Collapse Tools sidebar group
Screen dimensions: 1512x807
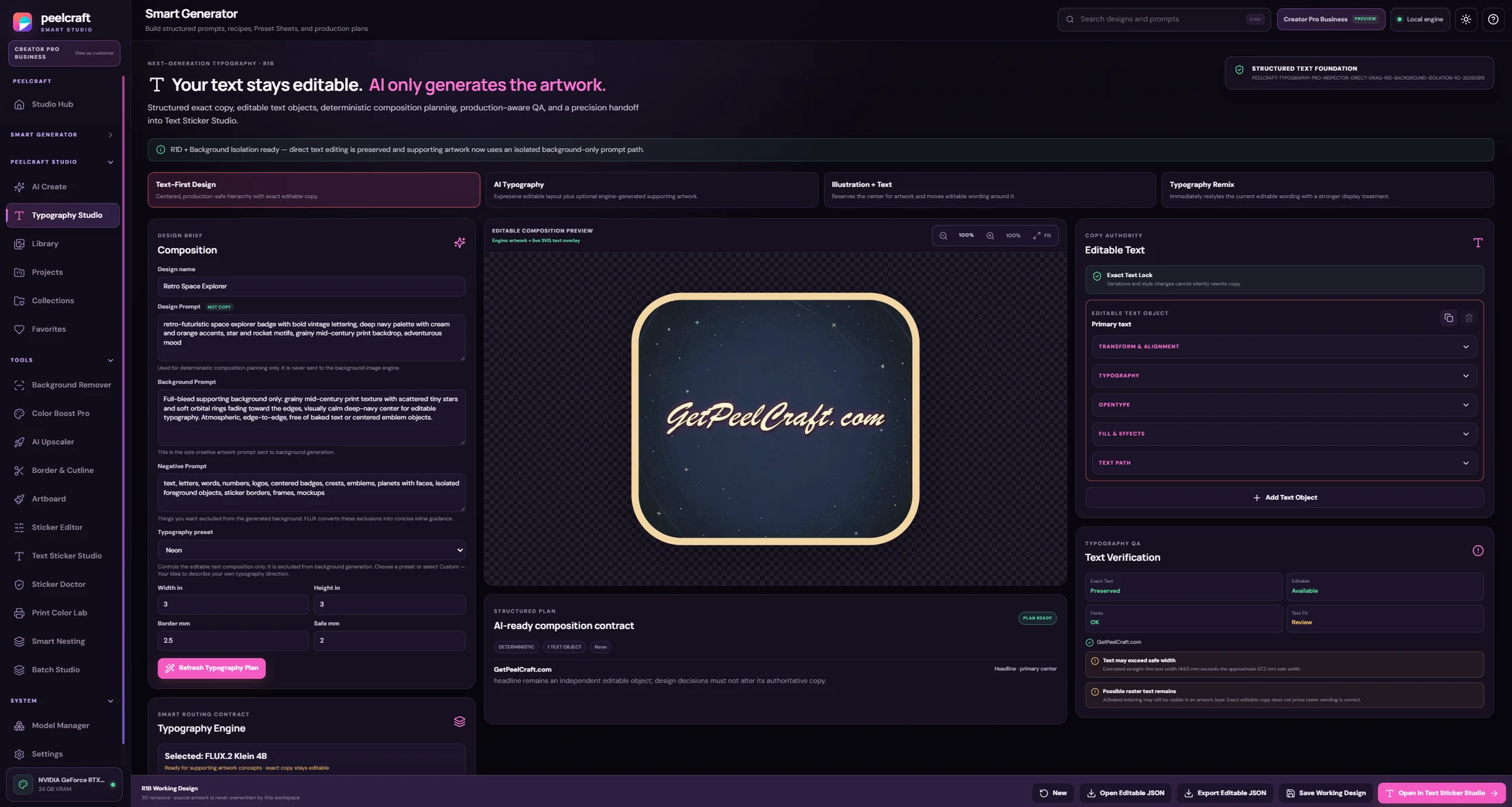(62, 360)
